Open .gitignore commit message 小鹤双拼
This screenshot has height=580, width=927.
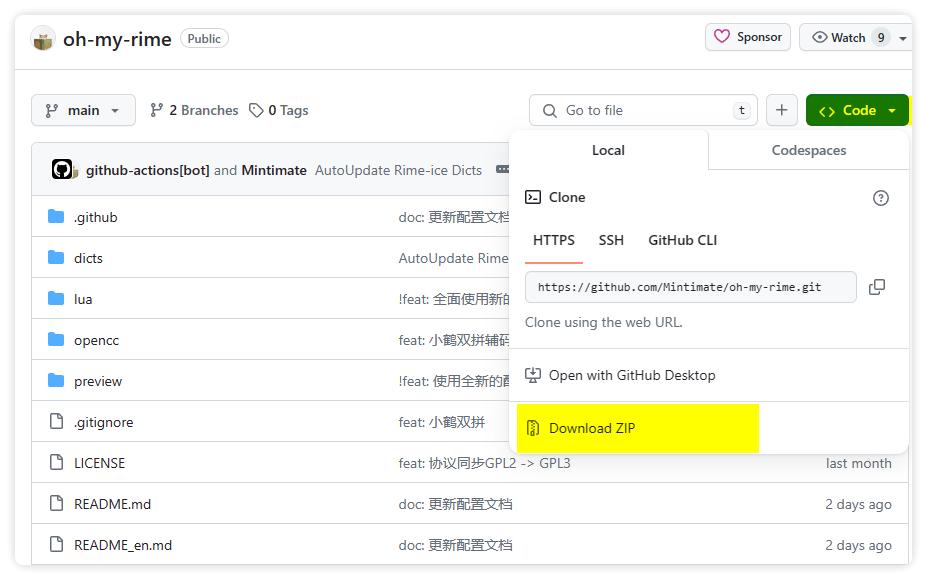(442, 422)
